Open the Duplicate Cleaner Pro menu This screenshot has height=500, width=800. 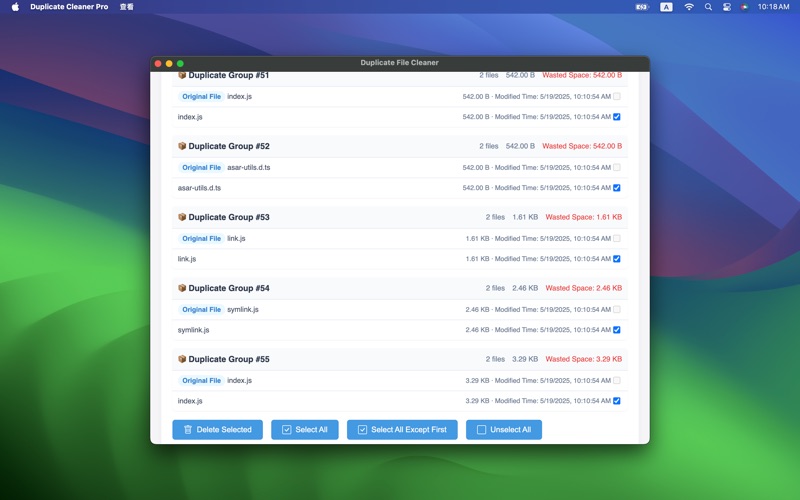[69, 7]
